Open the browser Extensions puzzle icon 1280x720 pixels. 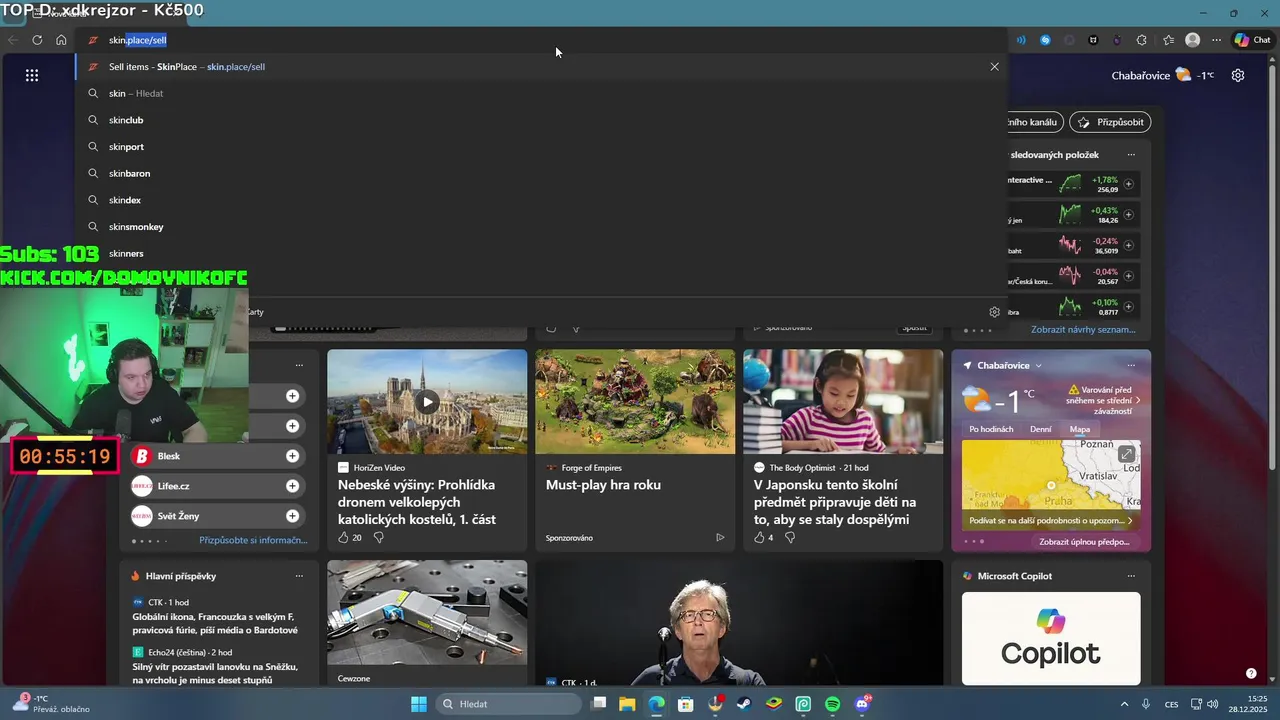[1142, 40]
